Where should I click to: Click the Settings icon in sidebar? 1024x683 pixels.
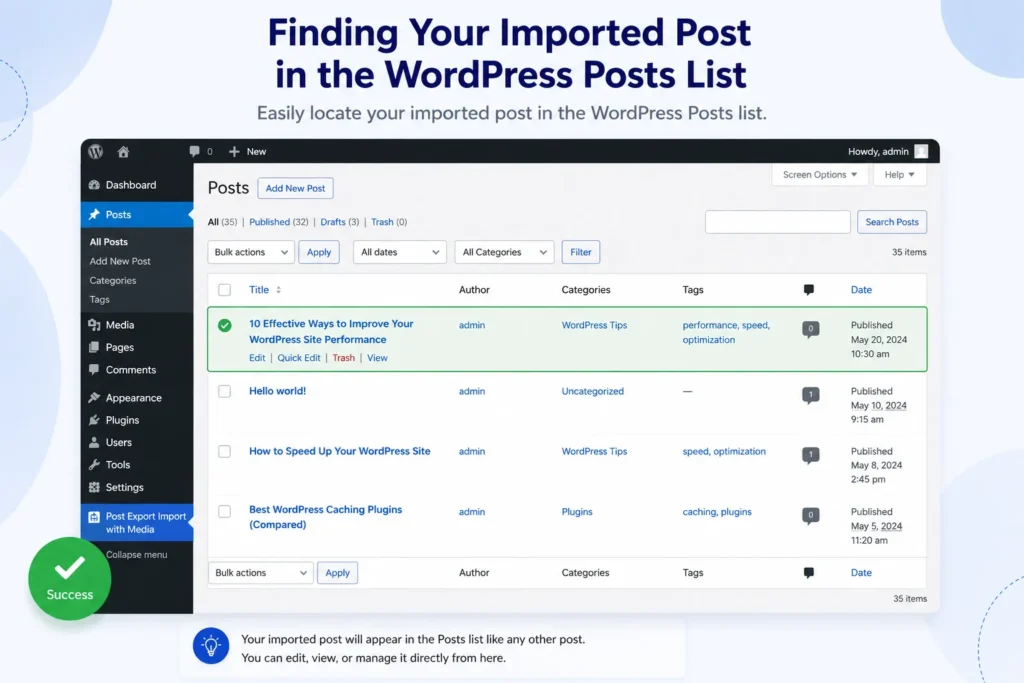[94, 487]
